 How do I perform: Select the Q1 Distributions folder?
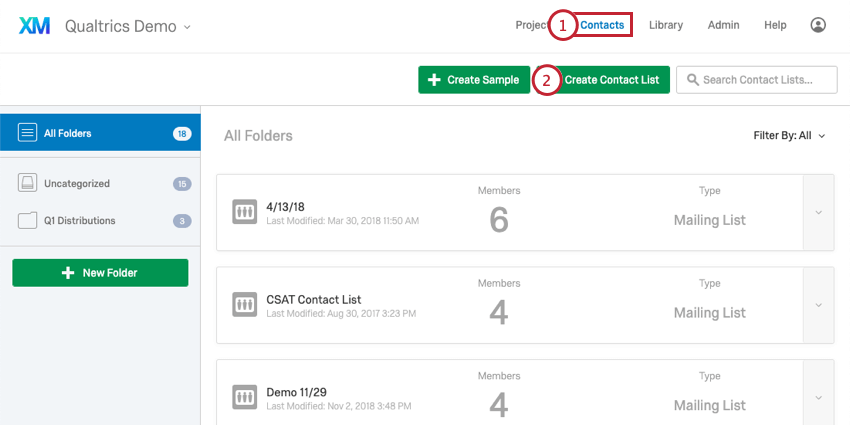[x=100, y=221]
